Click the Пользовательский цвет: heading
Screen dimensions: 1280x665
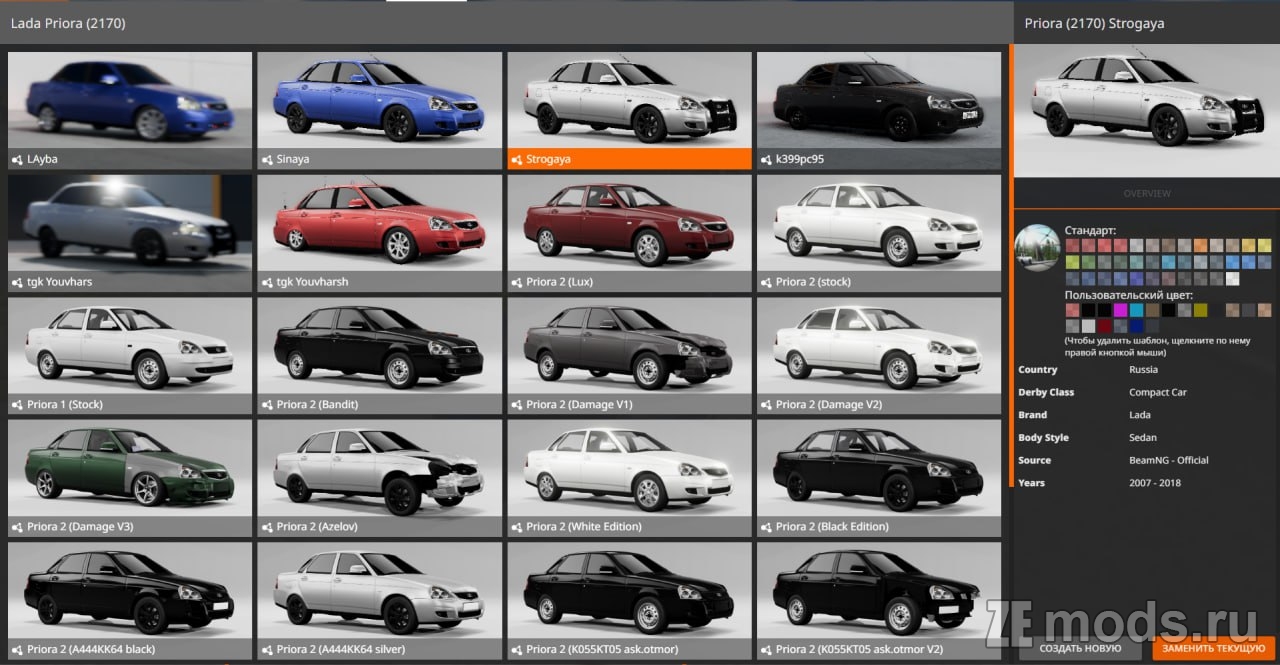pyautogui.click(x=1128, y=296)
